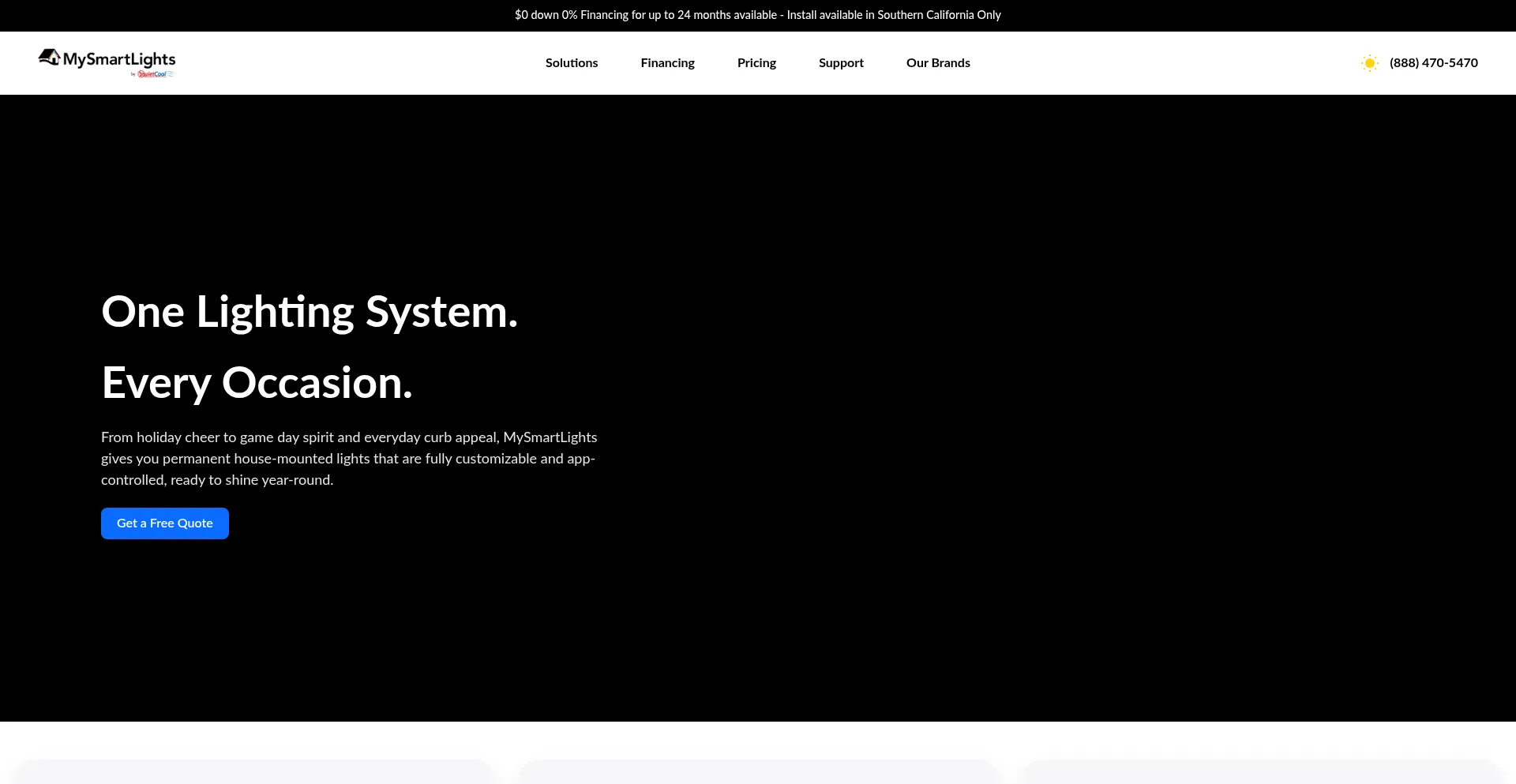Image resolution: width=1516 pixels, height=784 pixels.
Task: Click the left card below the hero
Action: [254, 772]
